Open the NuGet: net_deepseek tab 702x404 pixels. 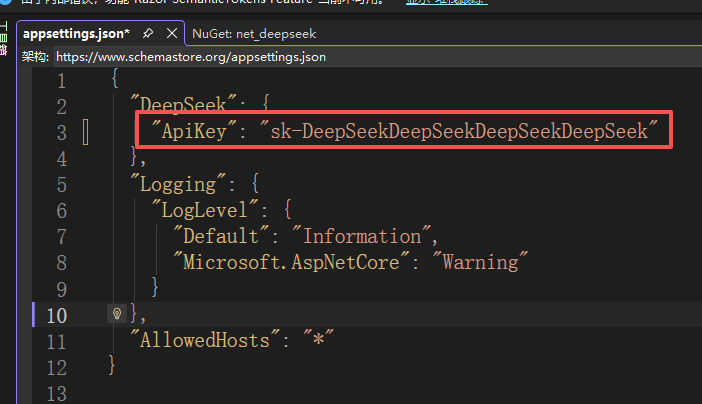254,34
